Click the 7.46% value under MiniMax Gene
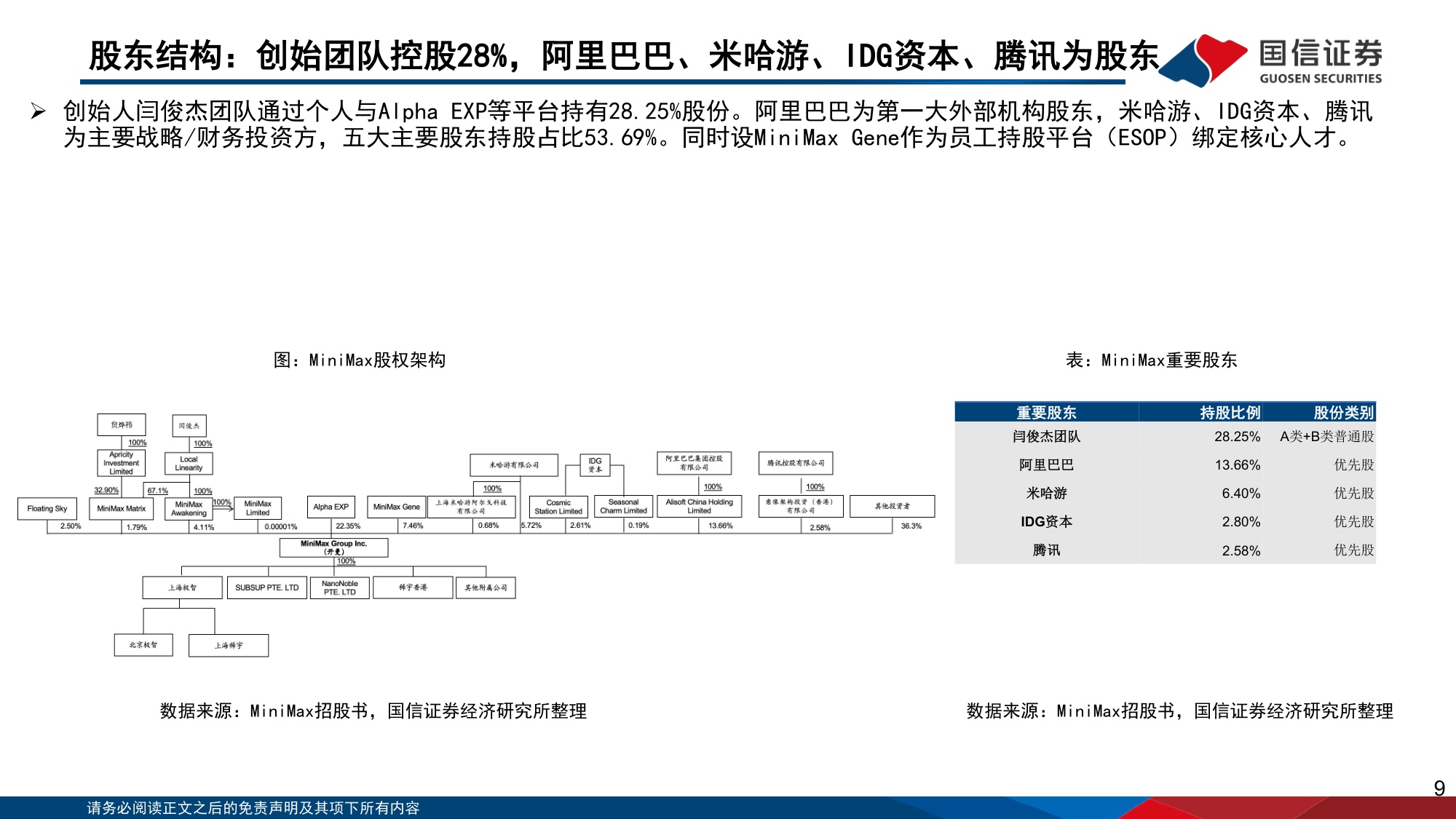Image resolution: width=1456 pixels, height=819 pixels. point(413,526)
